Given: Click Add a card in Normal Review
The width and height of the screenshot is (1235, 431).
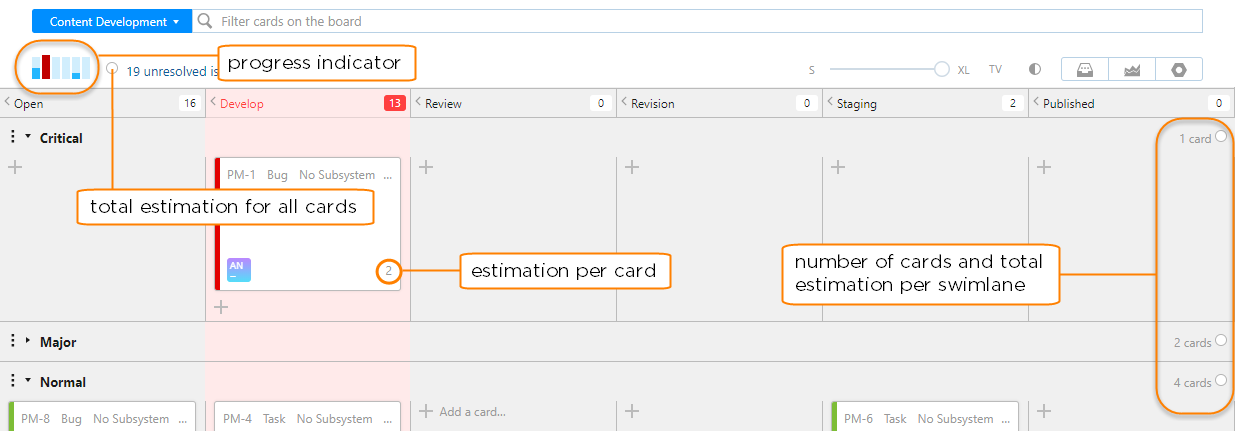Looking at the screenshot, I should 472,411.
